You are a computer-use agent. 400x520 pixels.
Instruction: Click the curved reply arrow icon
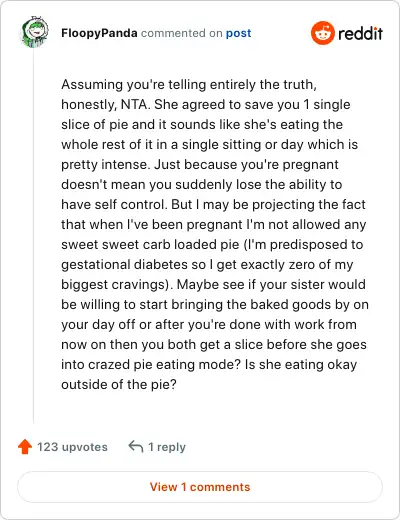pyautogui.click(x=136, y=446)
